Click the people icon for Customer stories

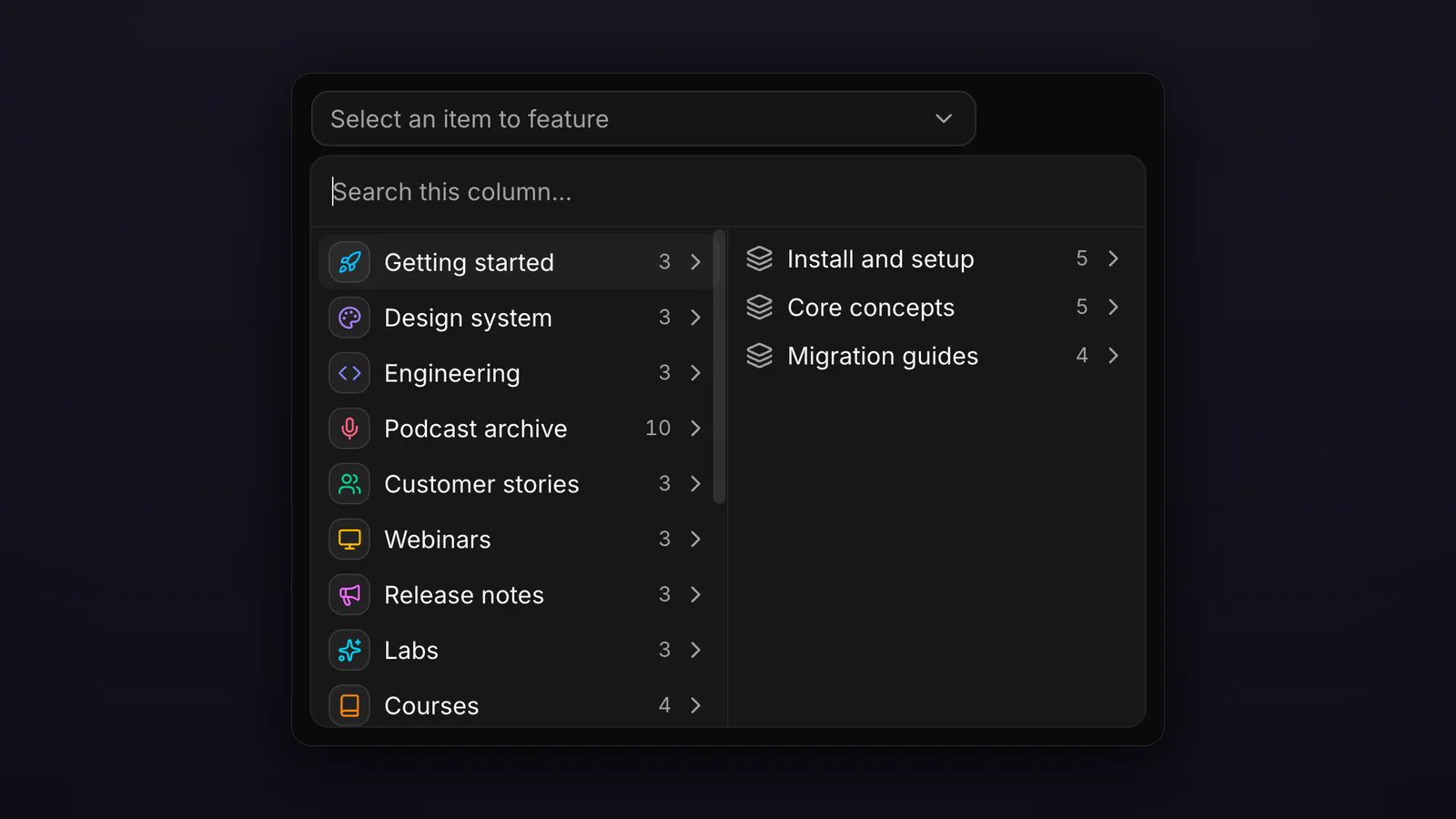[349, 484]
